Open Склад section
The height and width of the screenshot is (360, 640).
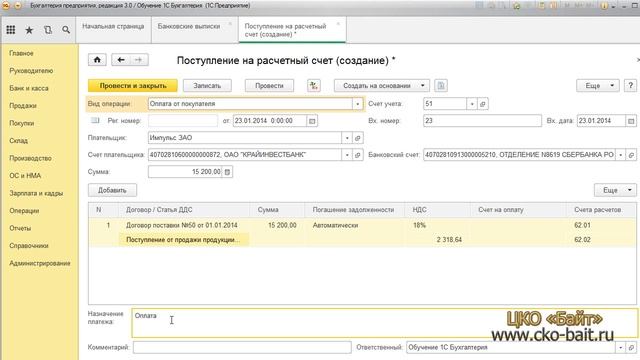pyautogui.click(x=18, y=141)
